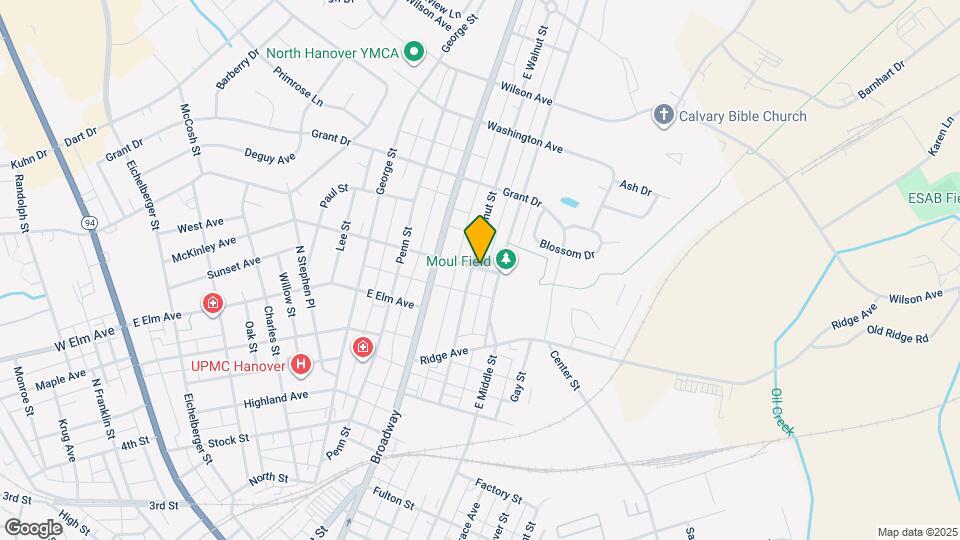The image size is (960, 540).
Task: Select the medical pin near E Elm Ave
Action: click(x=213, y=304)
